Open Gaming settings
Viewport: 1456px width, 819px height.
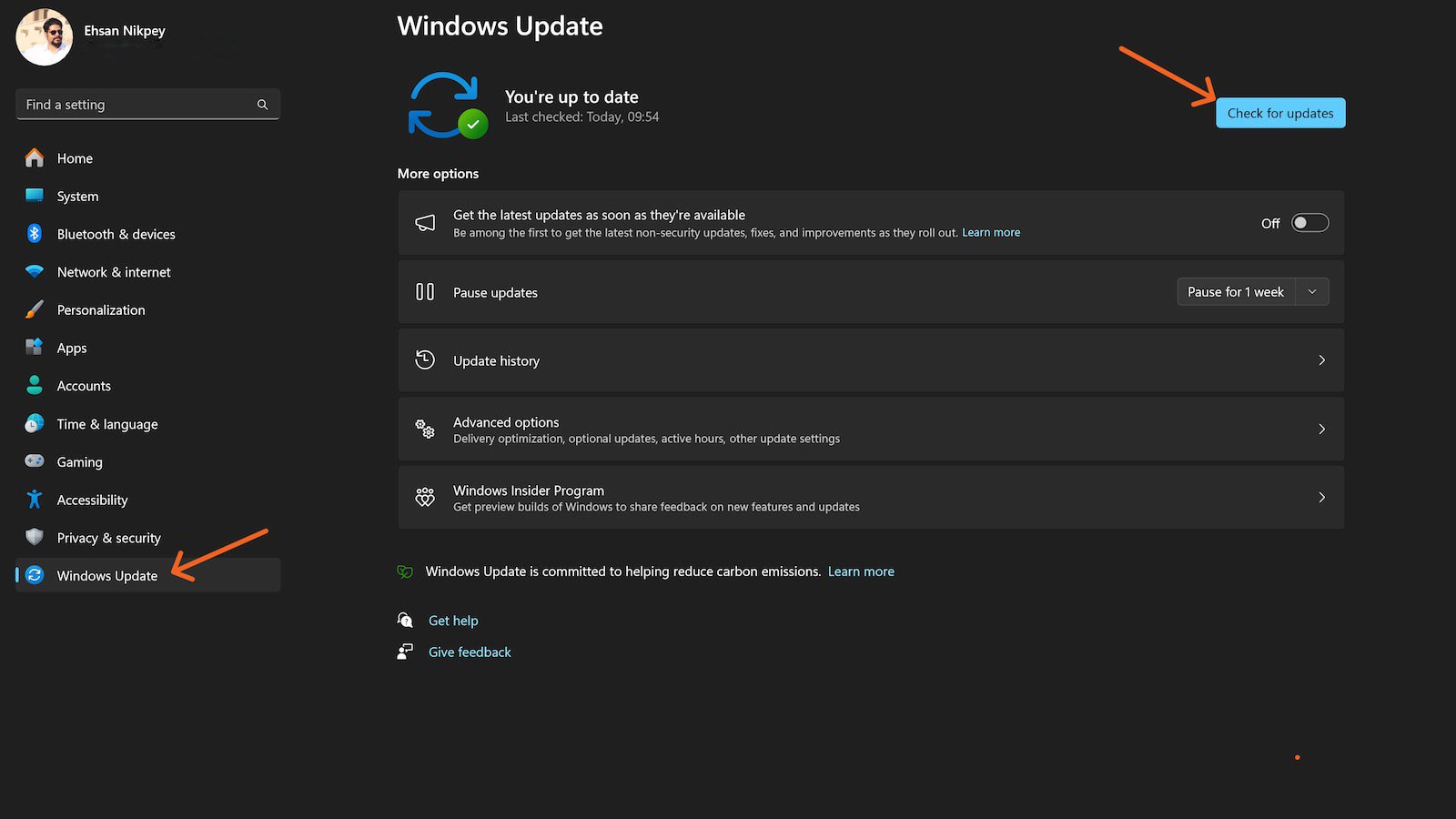(x=147, y=461)
